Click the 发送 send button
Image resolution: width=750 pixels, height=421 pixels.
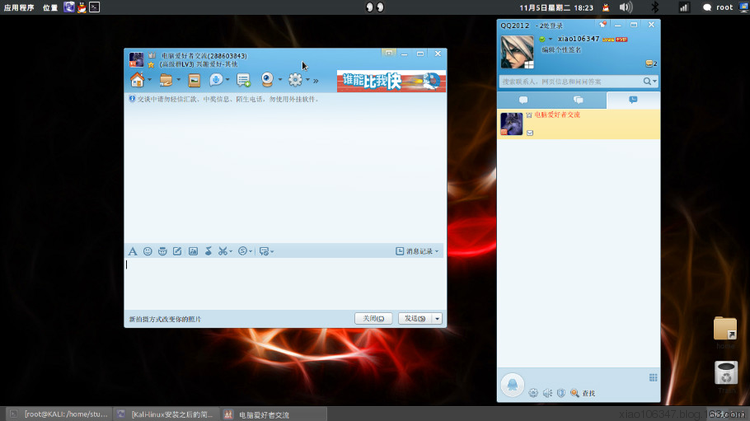[x=413, y=318]
